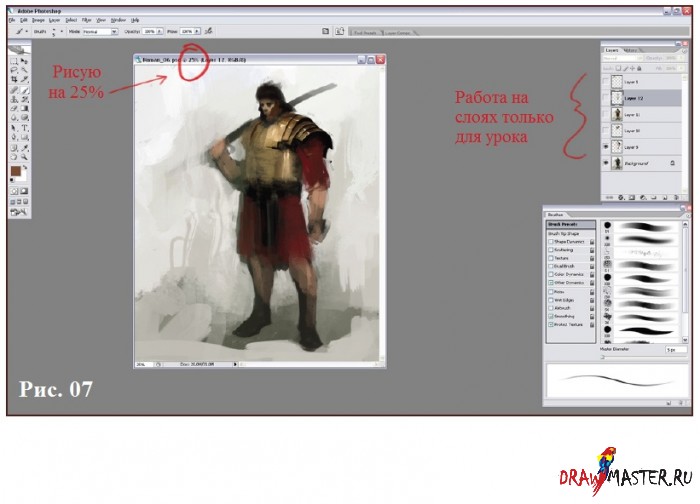Show Layer 12 via its visibility box
700x504 pixels.
pos(605,97)
